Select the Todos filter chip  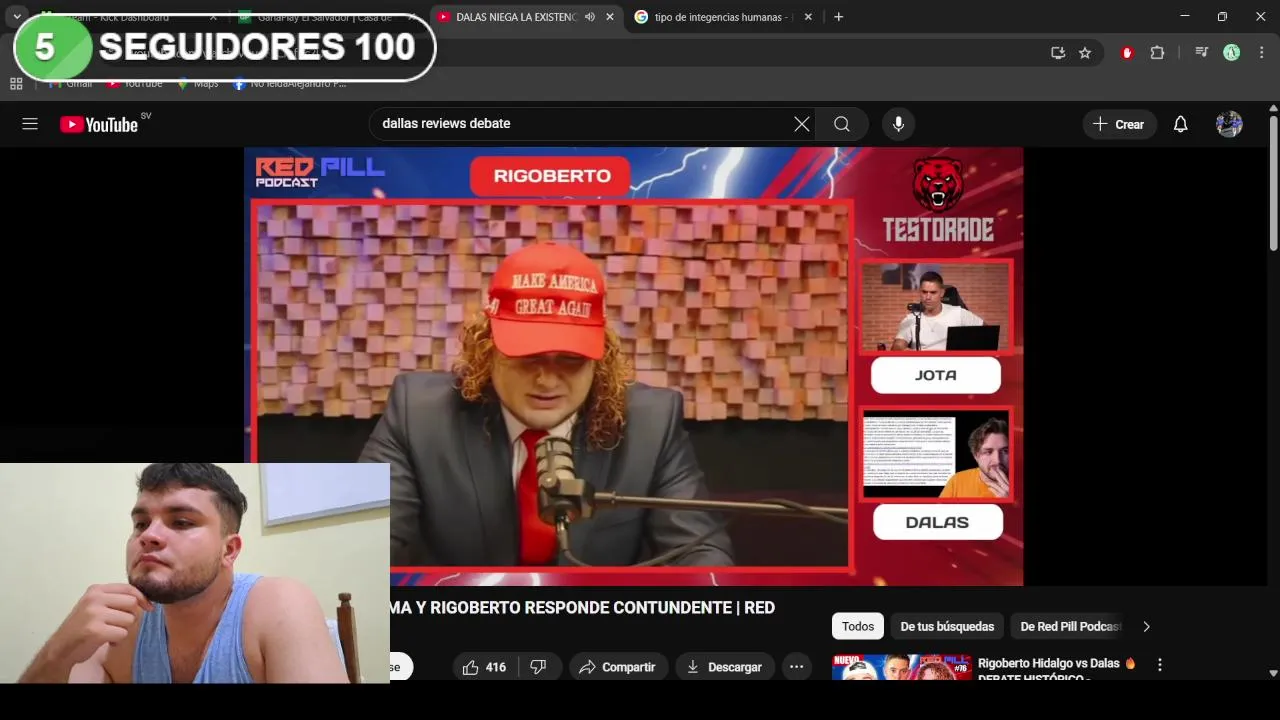point(857,626)
